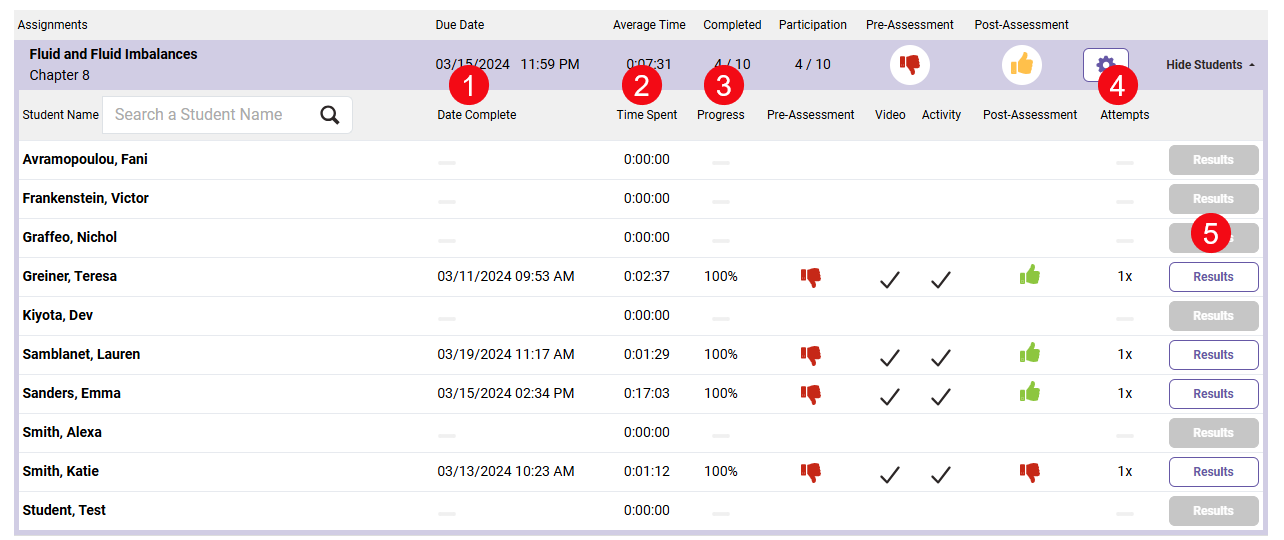
Task: Select student name Kiyota, Dev
Action: click(58, 316)
